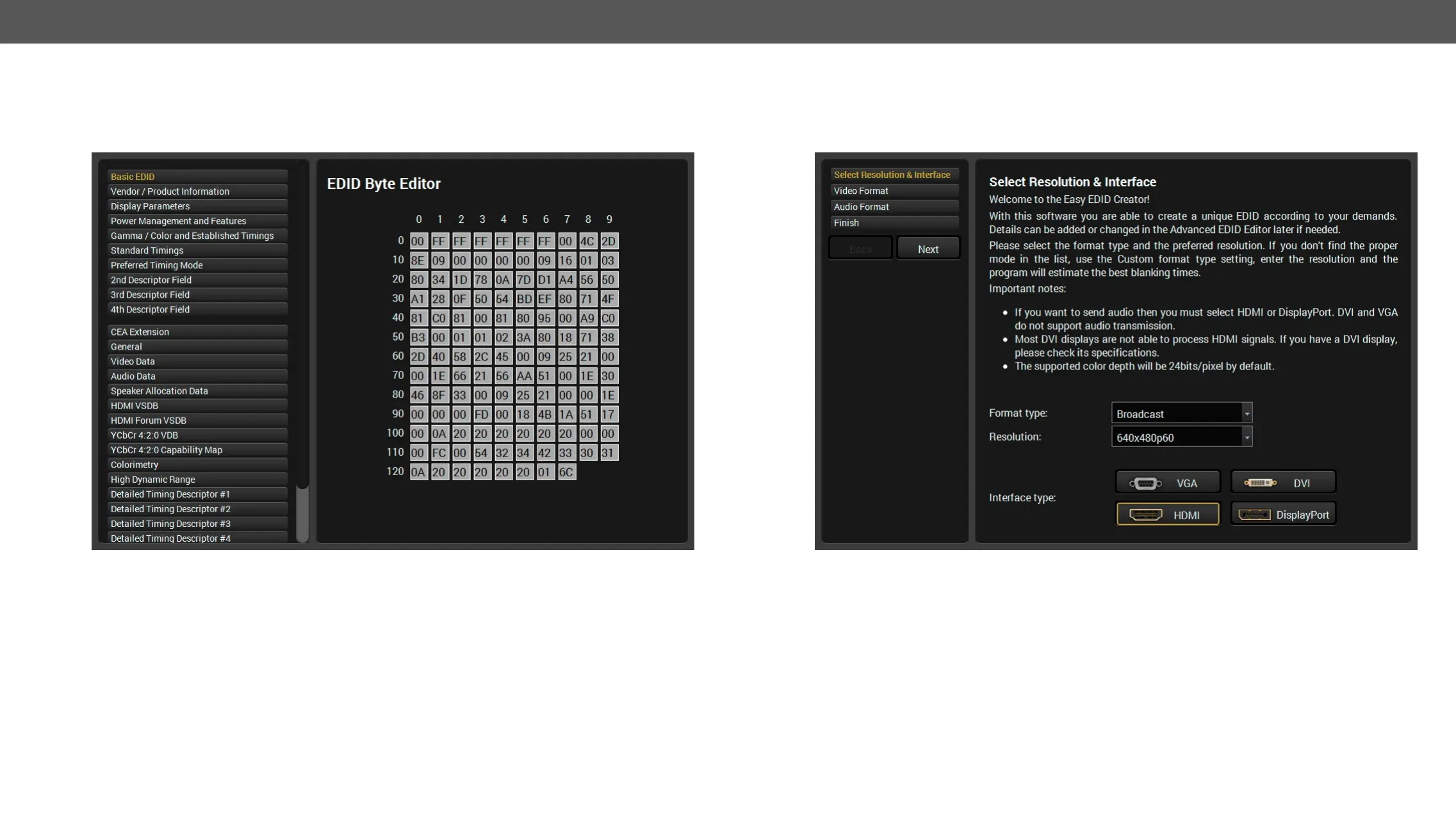Expand the Resolution dropdown showing 640x480p60
1456x817 pixels.
(x=1181, y=437)
